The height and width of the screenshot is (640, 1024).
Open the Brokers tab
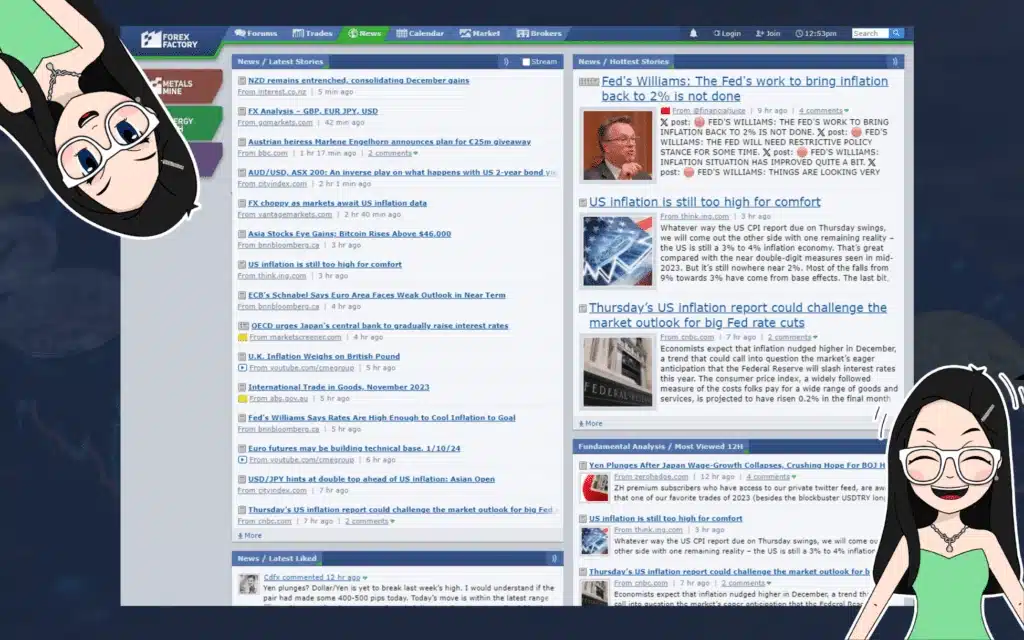tap(539, 33)
